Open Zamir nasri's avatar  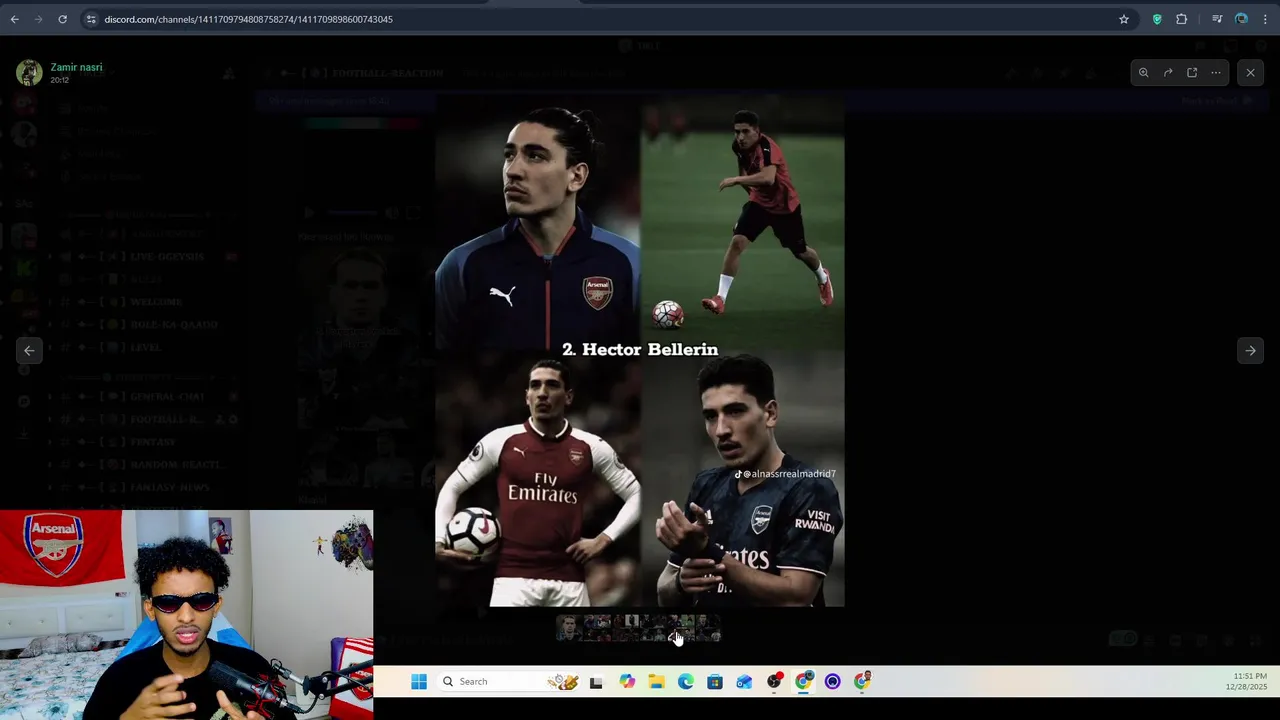(29, 72)
